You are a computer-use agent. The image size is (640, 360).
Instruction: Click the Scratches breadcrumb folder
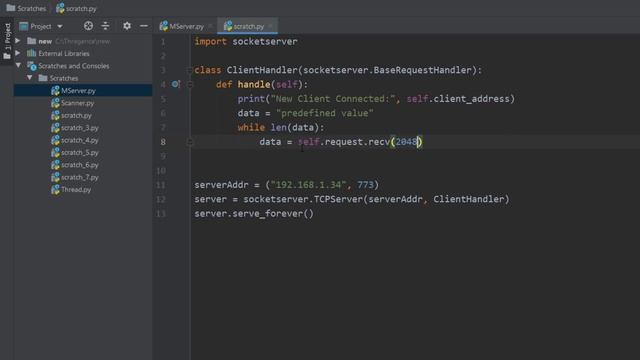tap(26, 8)
